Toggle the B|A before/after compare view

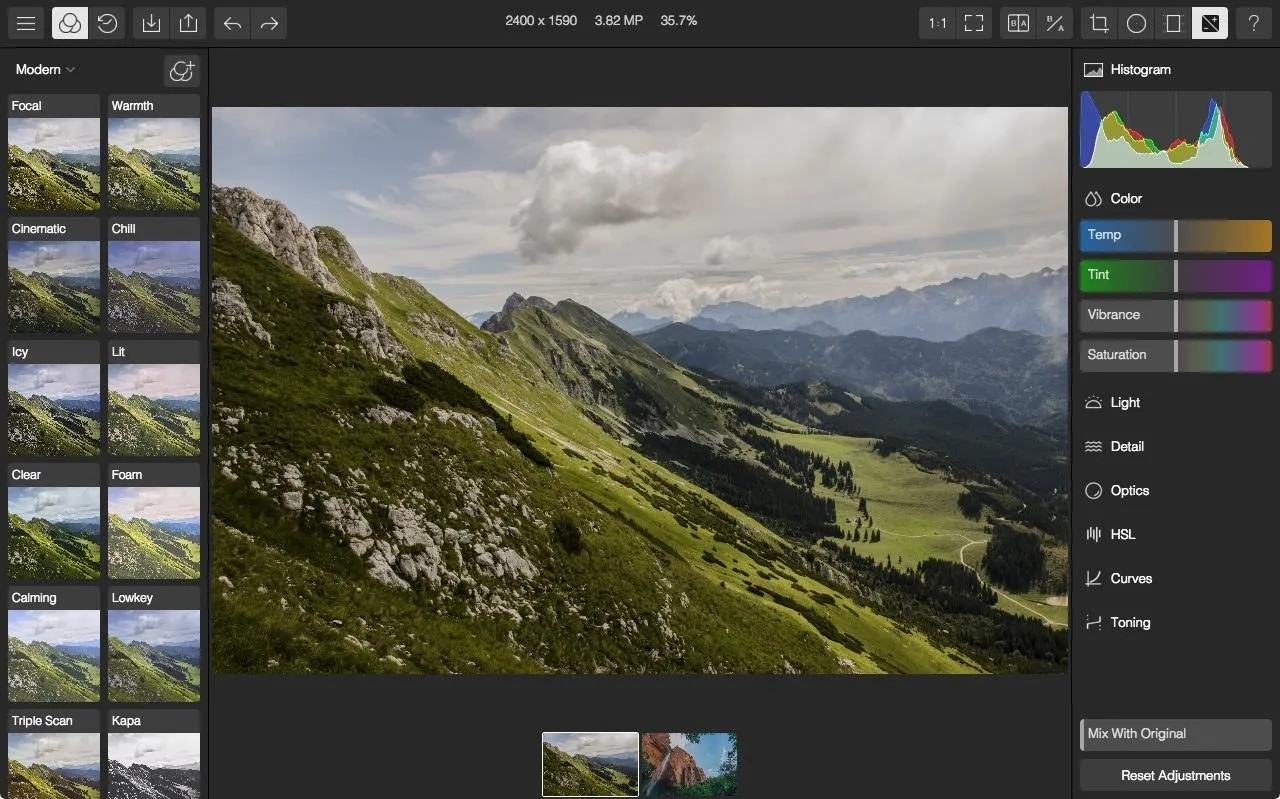[x=1018, y=23]
